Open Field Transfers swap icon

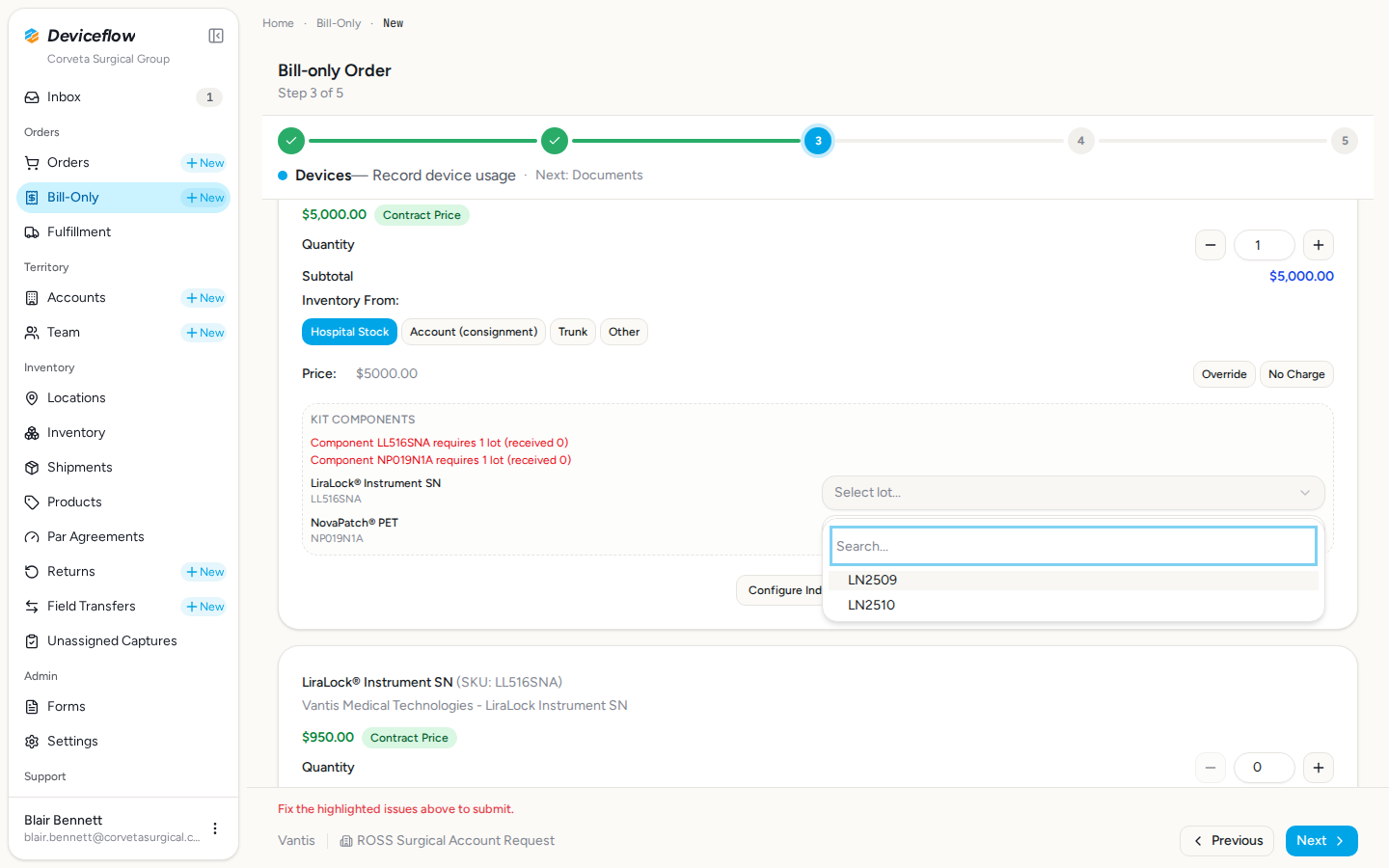point(32,607)
